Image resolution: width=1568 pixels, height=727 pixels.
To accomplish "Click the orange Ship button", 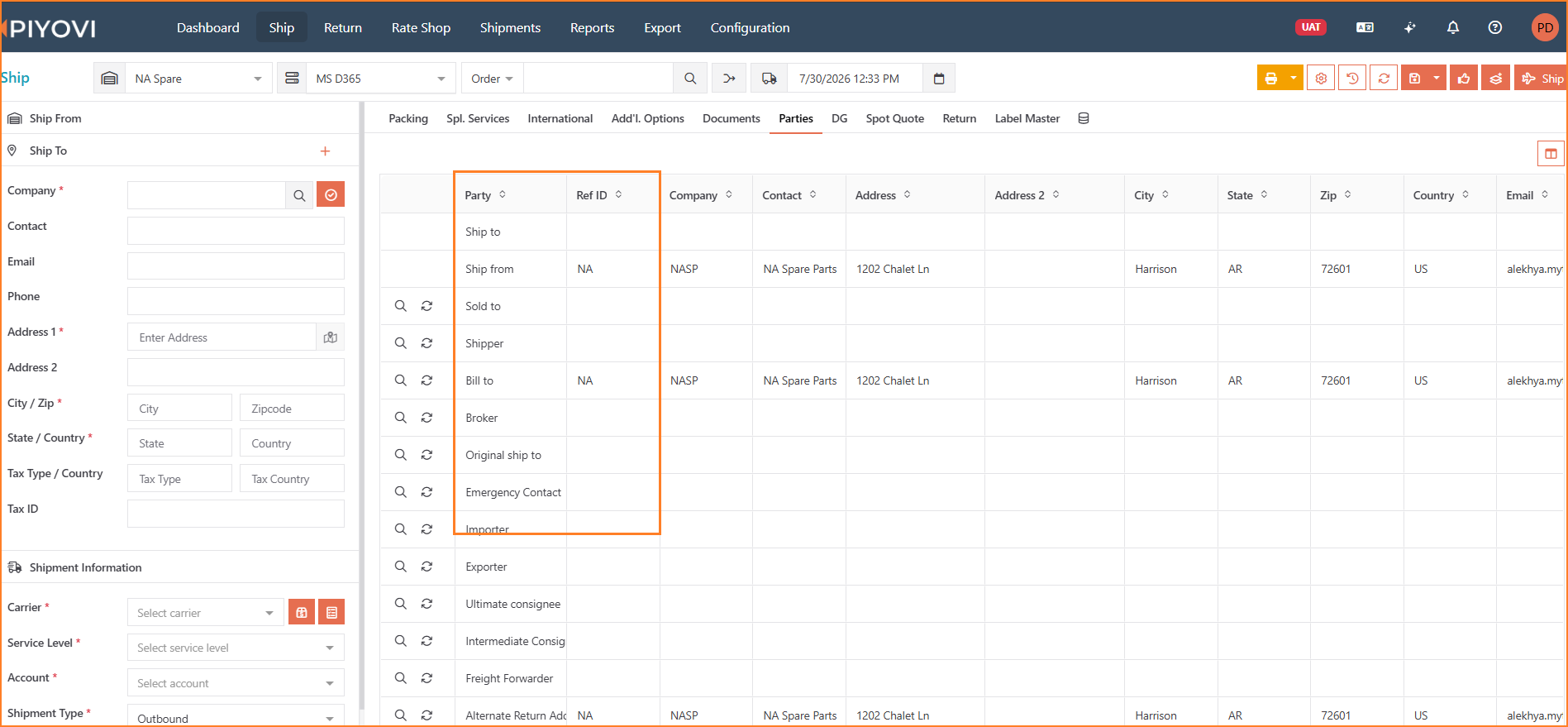I will [x=1541, y=79].
